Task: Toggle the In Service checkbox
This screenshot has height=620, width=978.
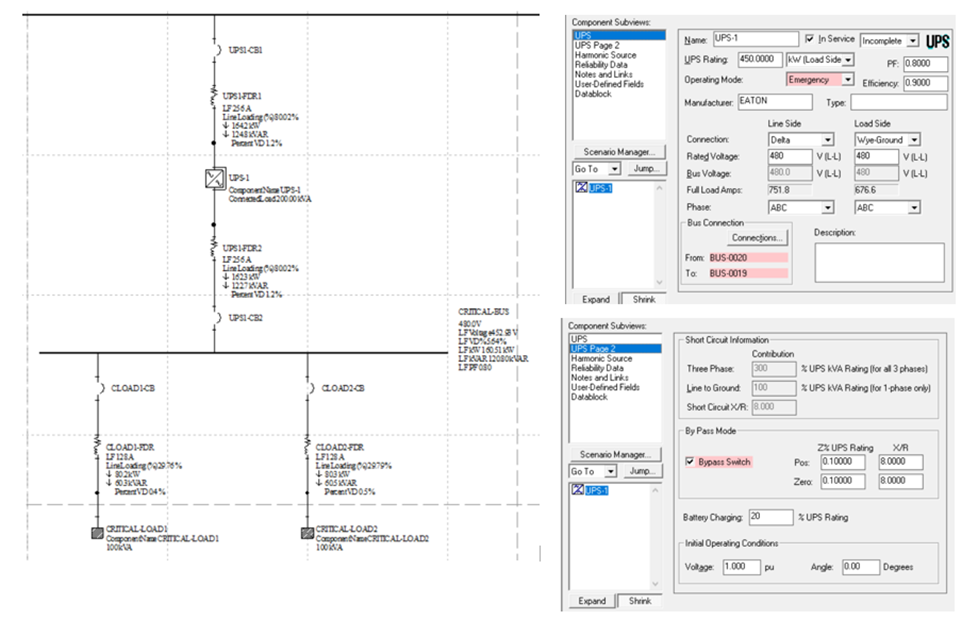Action: click(x=810, y=39)
